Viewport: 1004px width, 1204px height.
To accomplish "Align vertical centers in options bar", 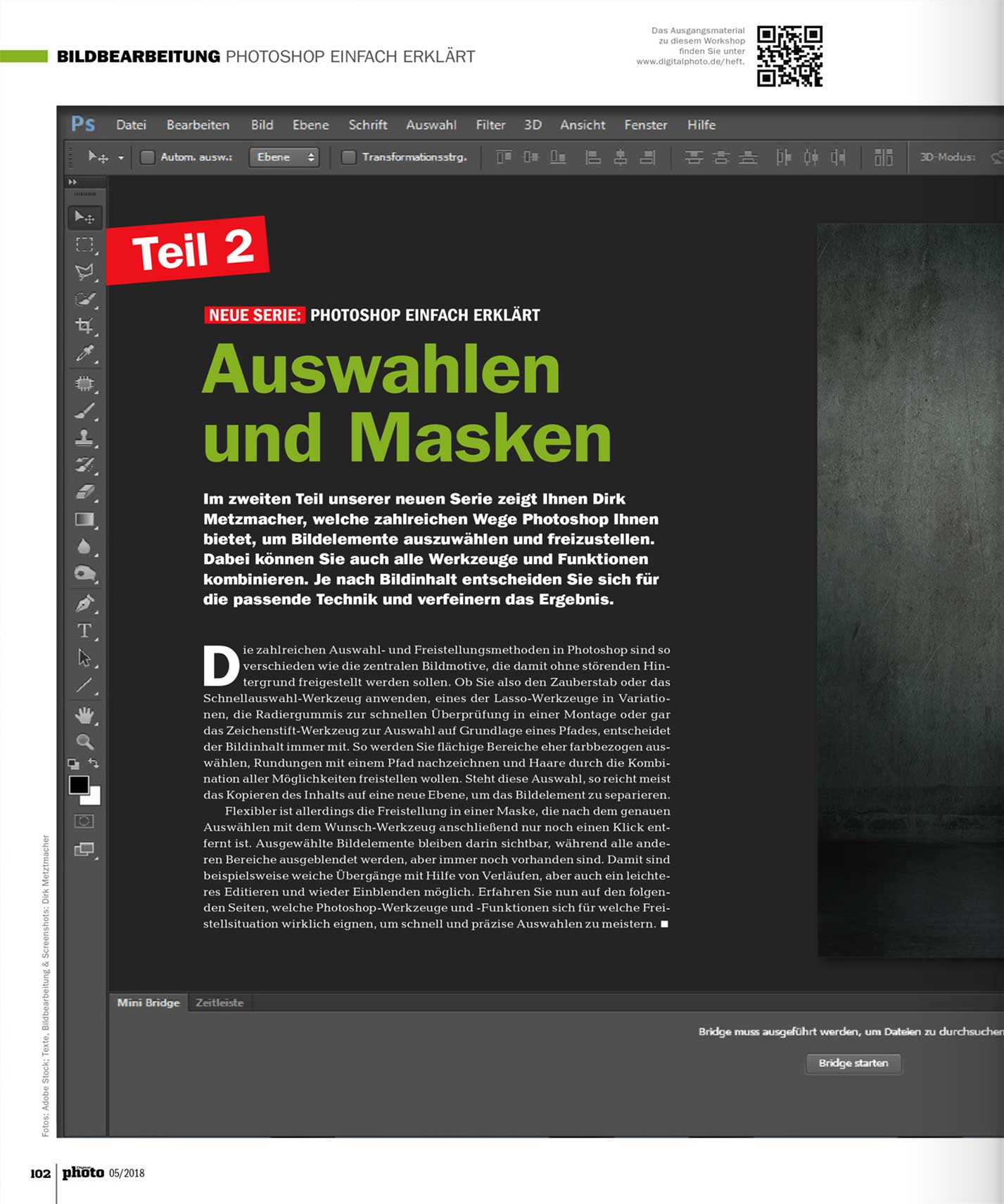I will click(531, 157).
